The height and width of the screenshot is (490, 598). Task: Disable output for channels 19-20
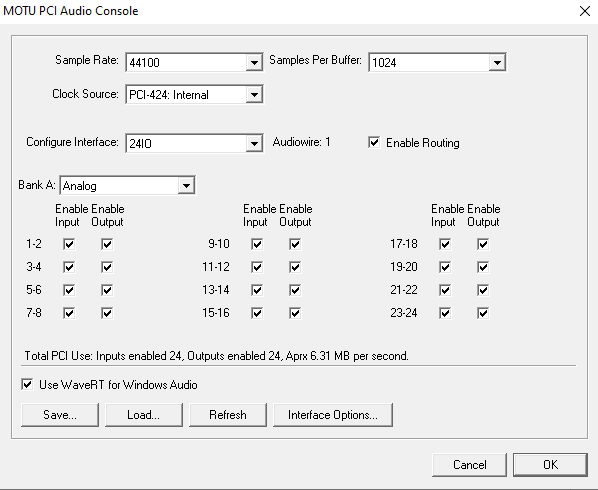coord(483,267)
